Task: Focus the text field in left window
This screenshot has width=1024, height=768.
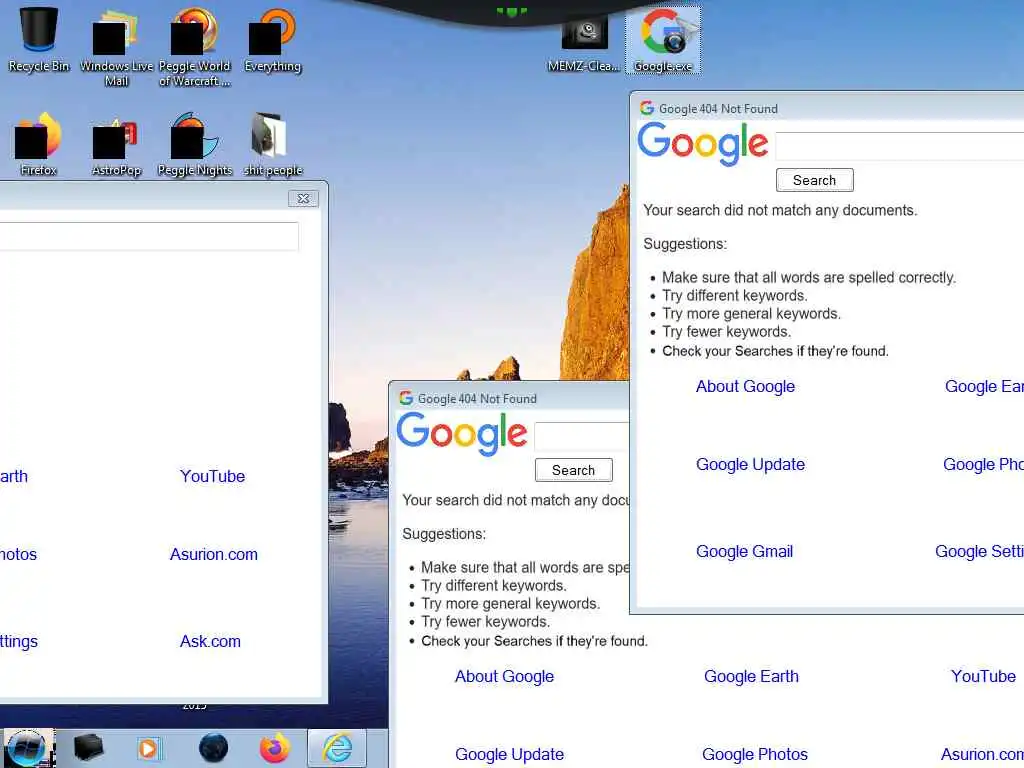Action: pos(149,236)
